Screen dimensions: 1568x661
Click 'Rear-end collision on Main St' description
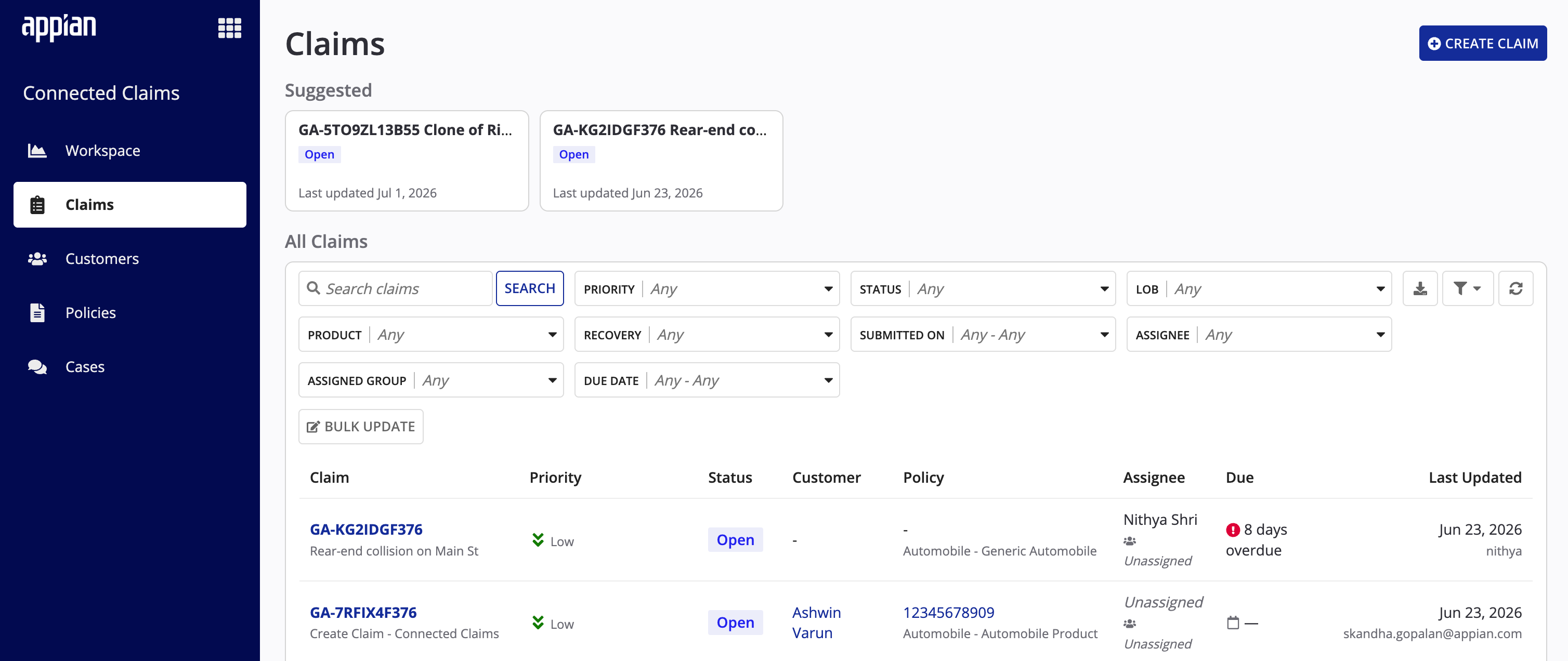click(x=394, y=551)
